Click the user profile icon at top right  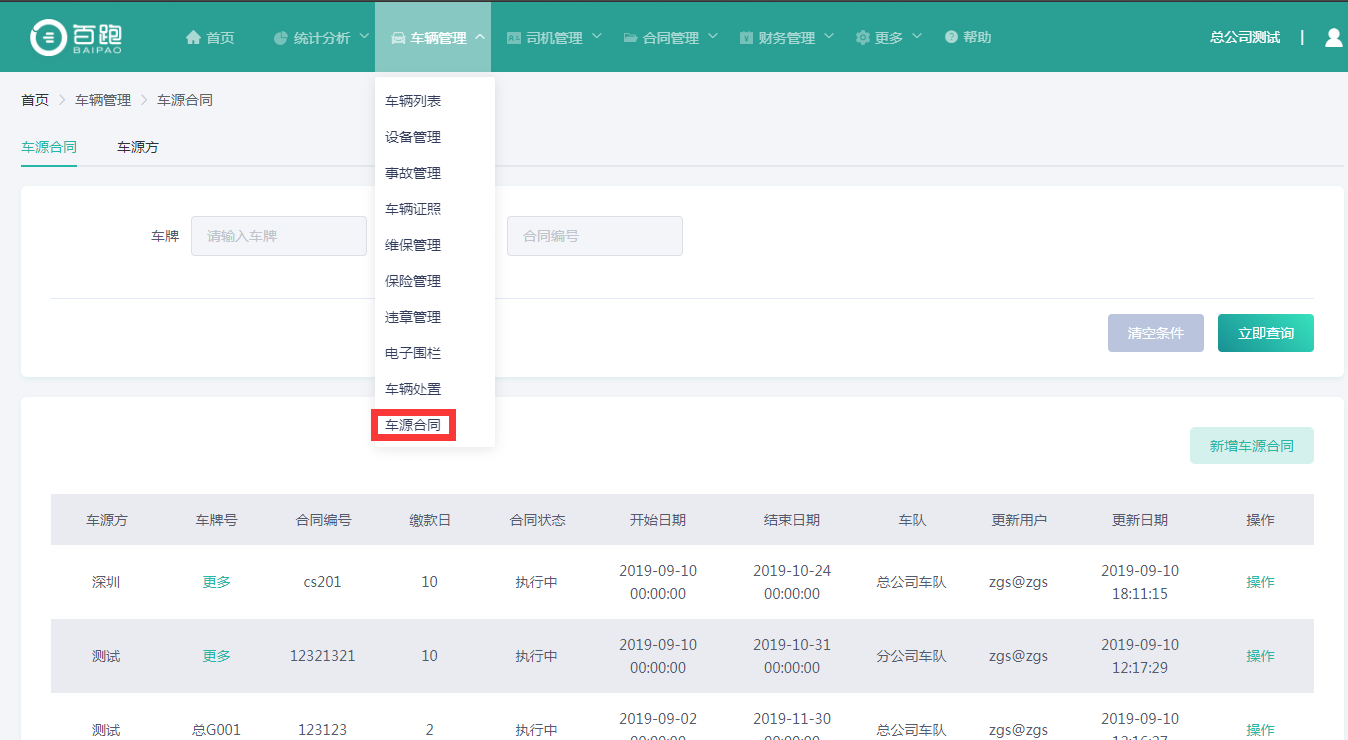tap(1333, 38)
